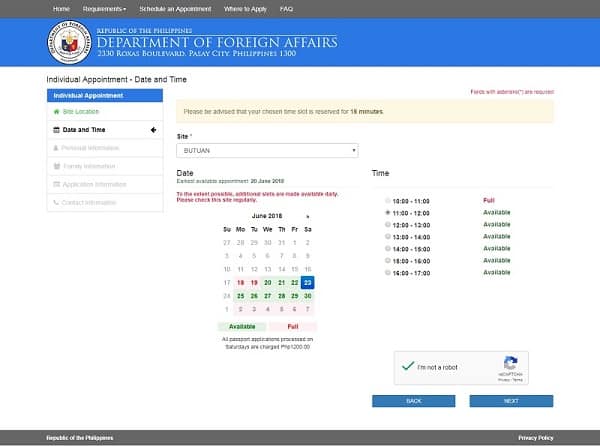
Task: Pick June 21 on the calendar
Action: (x=281, y=283)
